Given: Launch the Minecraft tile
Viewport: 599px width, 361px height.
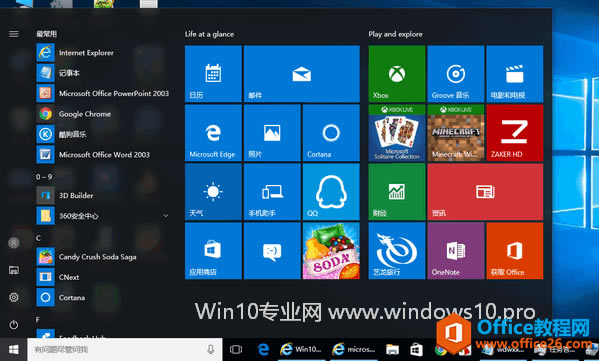Looking at the screenshot, I should point(456,133).
